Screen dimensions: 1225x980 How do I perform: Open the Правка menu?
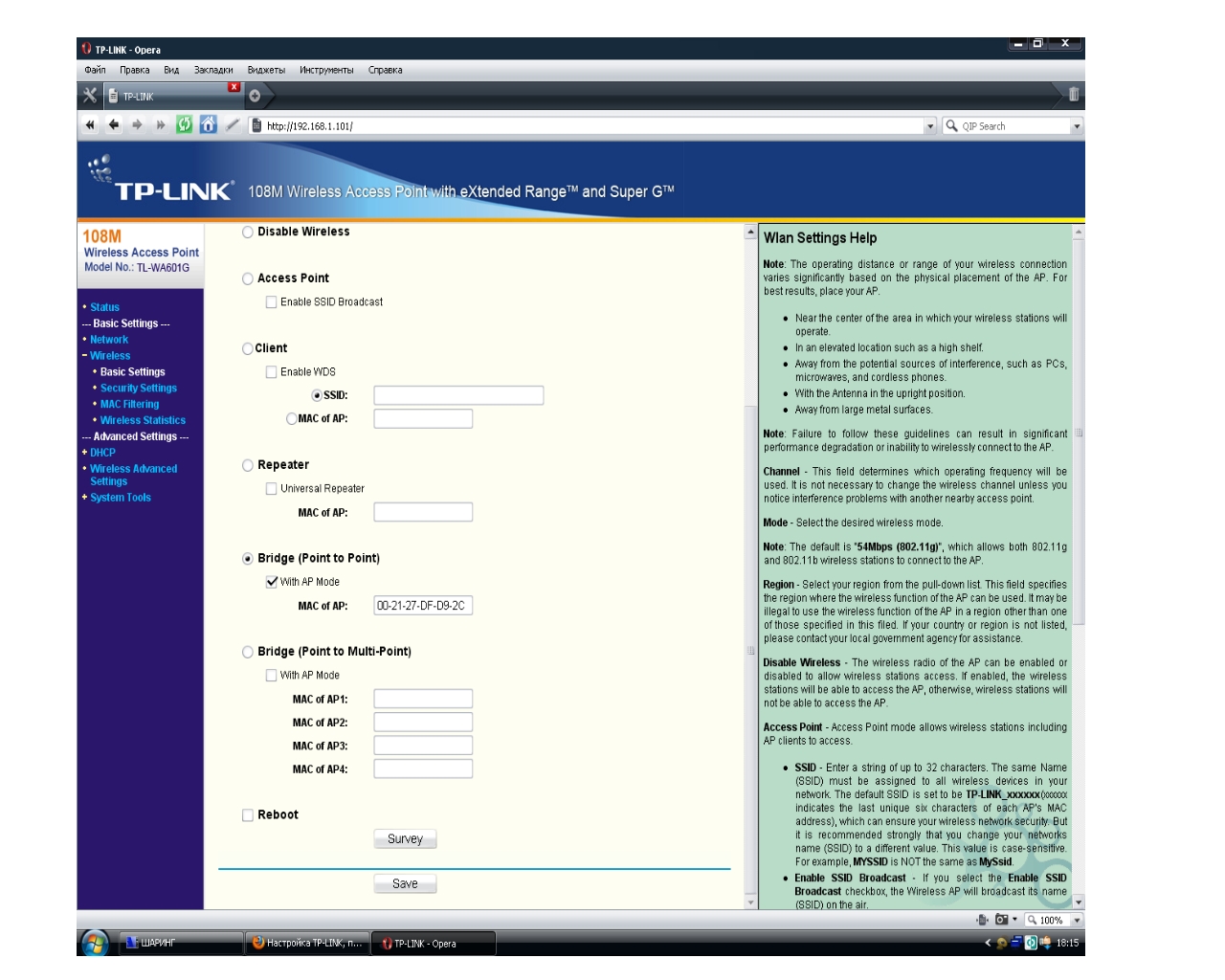134,70
